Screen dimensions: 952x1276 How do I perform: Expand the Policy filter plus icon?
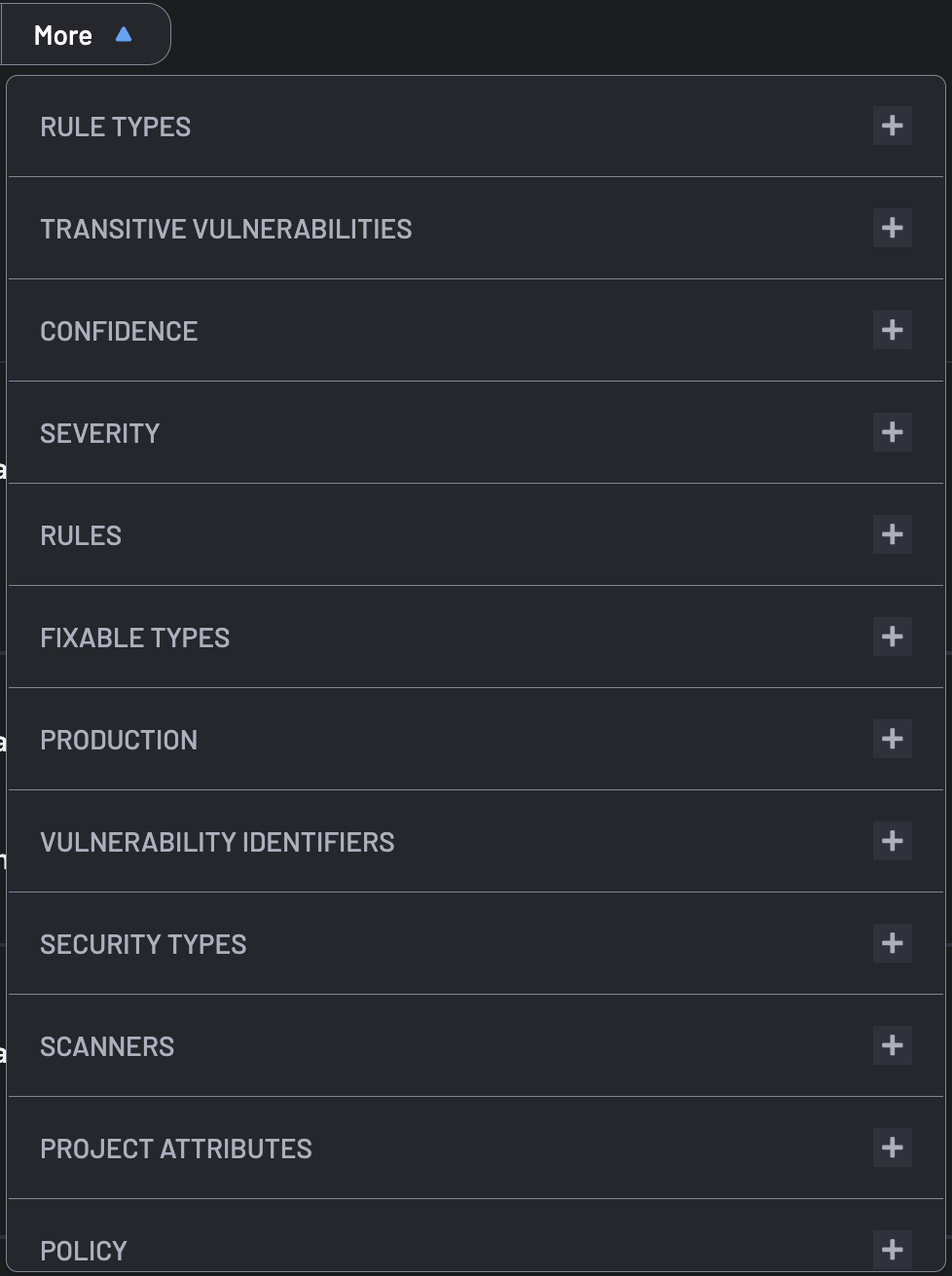[893, 1250]
